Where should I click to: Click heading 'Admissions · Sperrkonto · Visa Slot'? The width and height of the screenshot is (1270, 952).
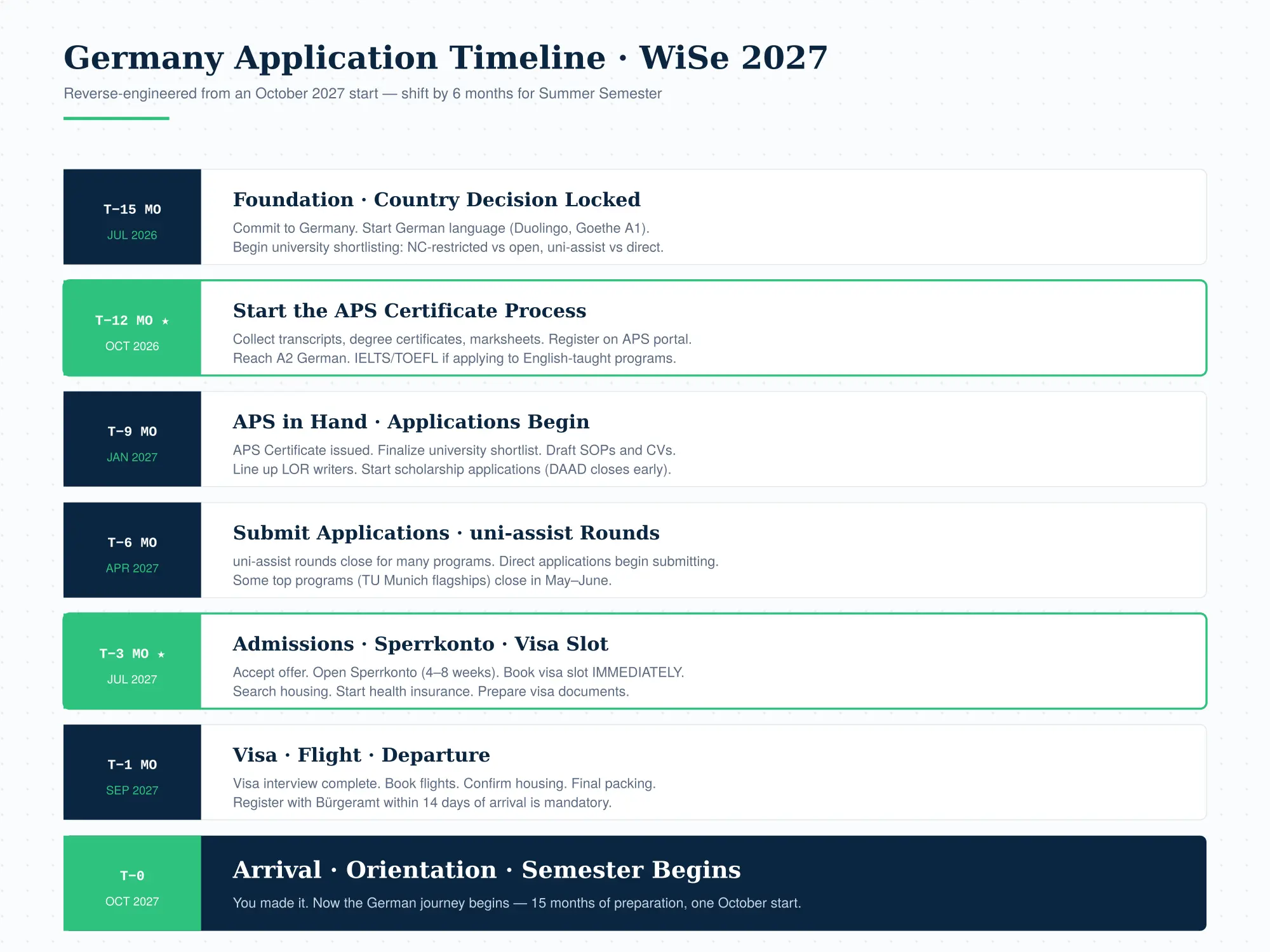tap(420, 644)
